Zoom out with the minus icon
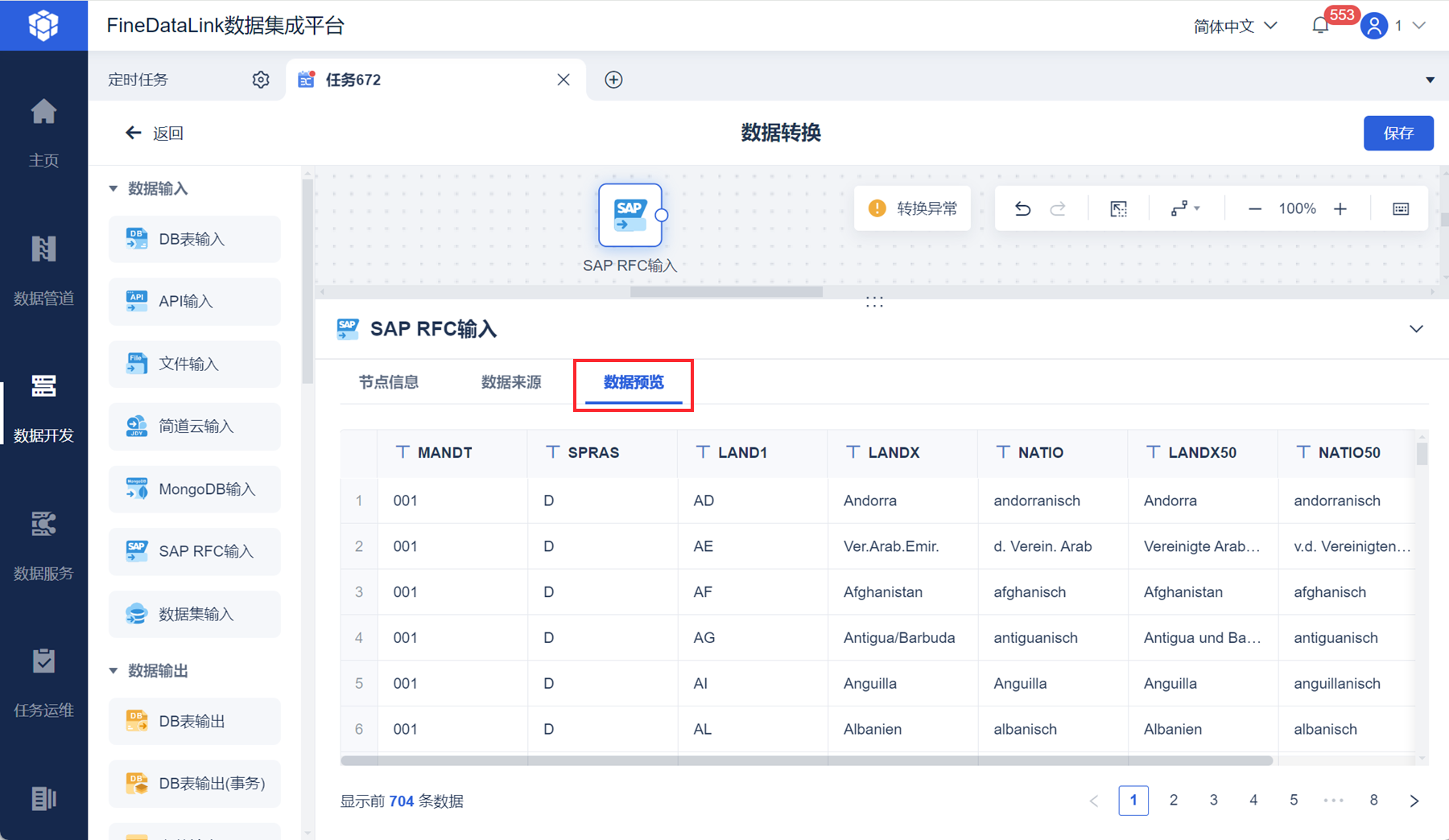Screen dimensions: 1449x840 (1254, 209)
